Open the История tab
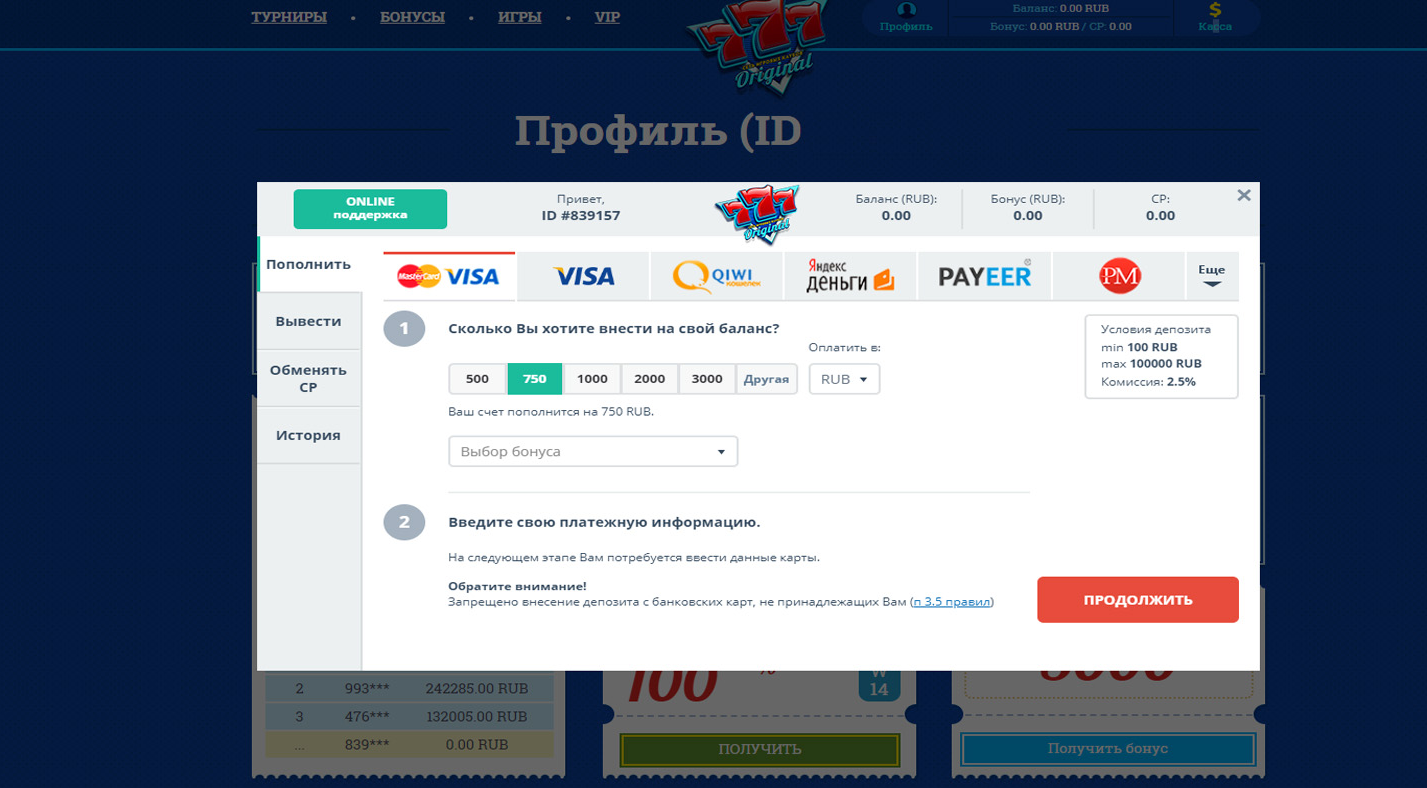 309,435
